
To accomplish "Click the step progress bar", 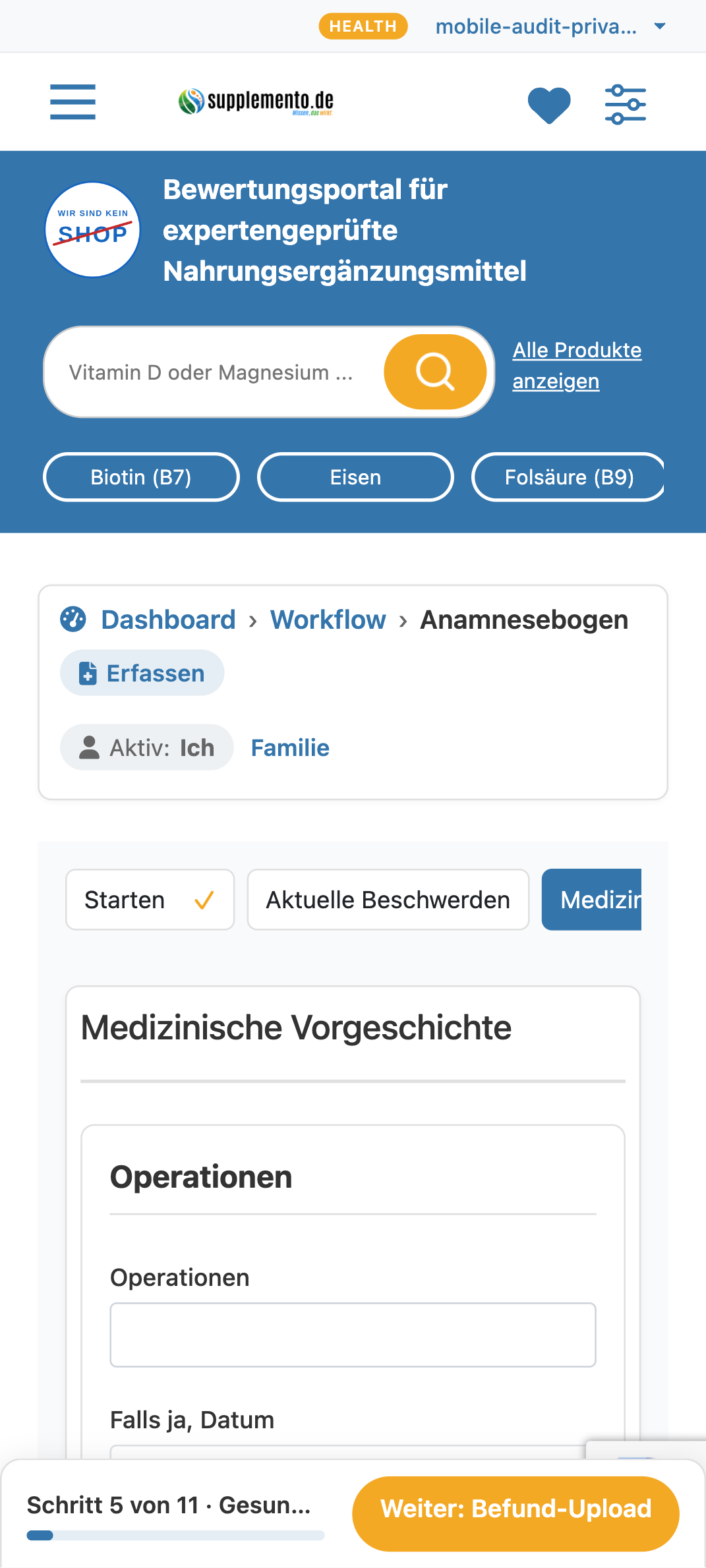I will coord(175,1535).
